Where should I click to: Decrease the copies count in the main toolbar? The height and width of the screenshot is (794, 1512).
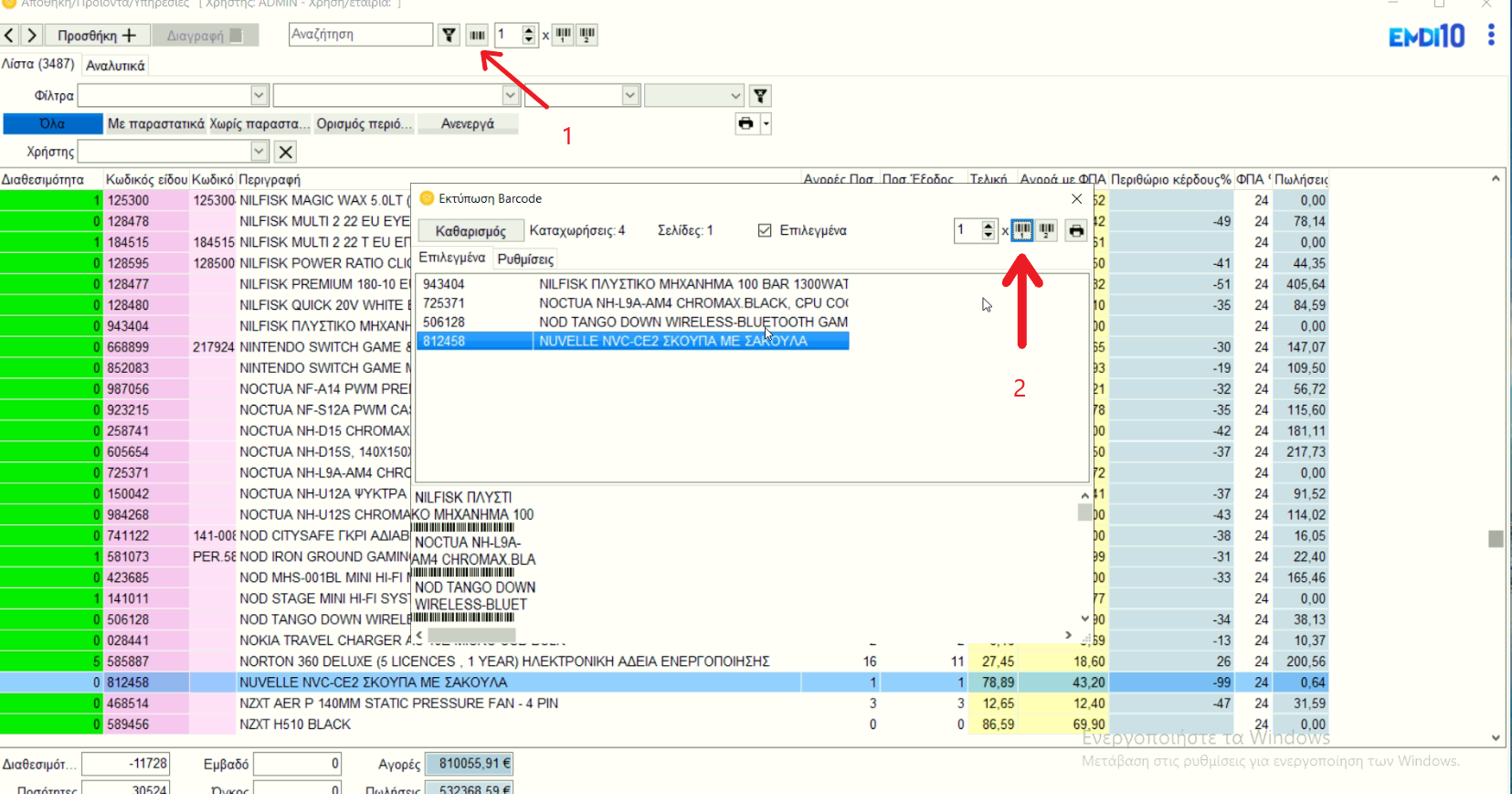click(x=529, y=41)
